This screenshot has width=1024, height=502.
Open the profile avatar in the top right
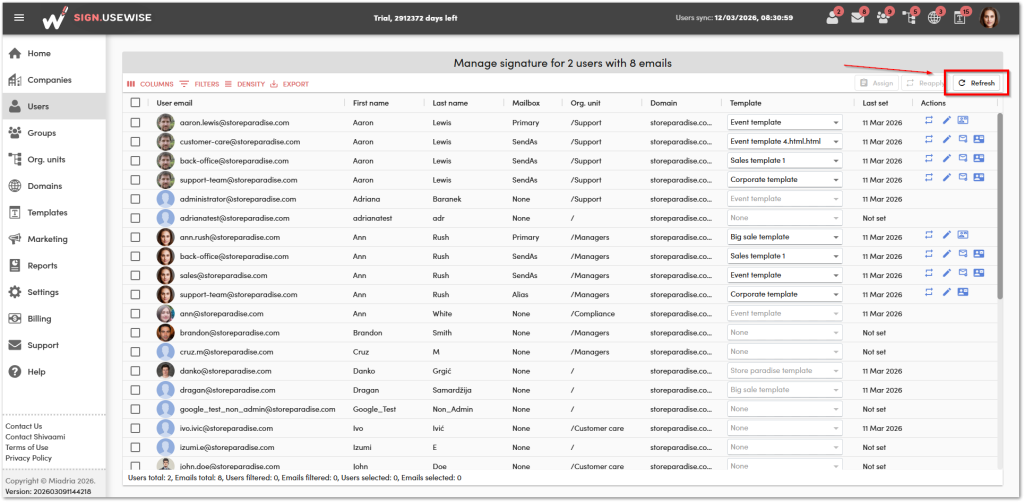989,17
